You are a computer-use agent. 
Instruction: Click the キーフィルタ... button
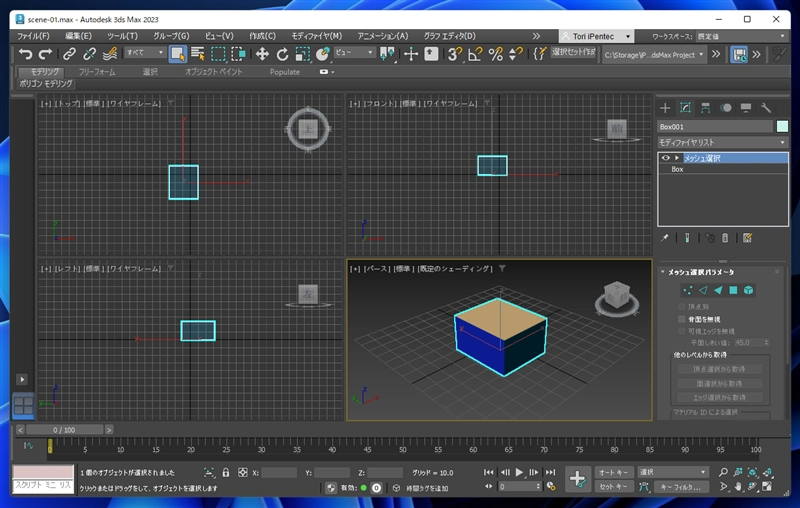(x=681, y=487)
